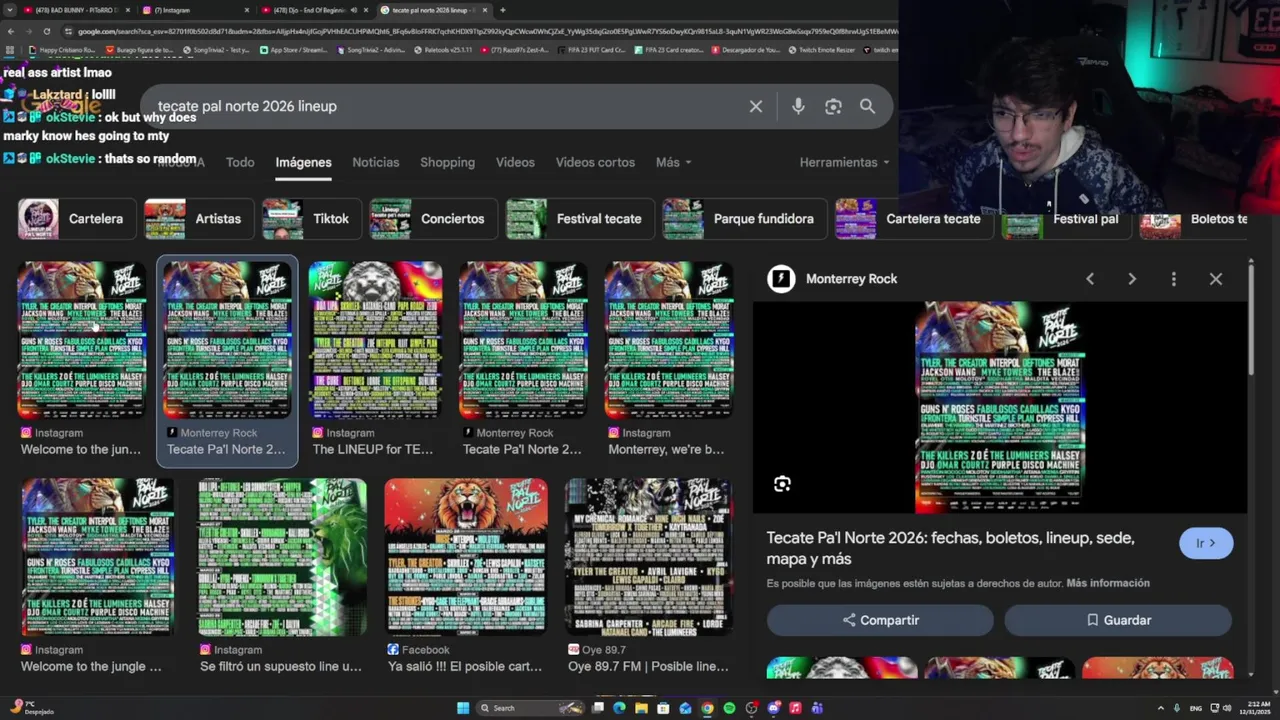Select the Imágenes search tab
Screen dimensions: 1280x720
pyautogui.click(x=303, y=162)
